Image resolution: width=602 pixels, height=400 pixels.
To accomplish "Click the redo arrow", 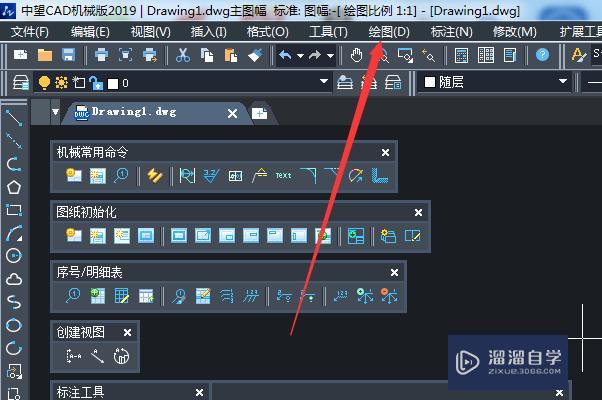I will click(315, 56).
